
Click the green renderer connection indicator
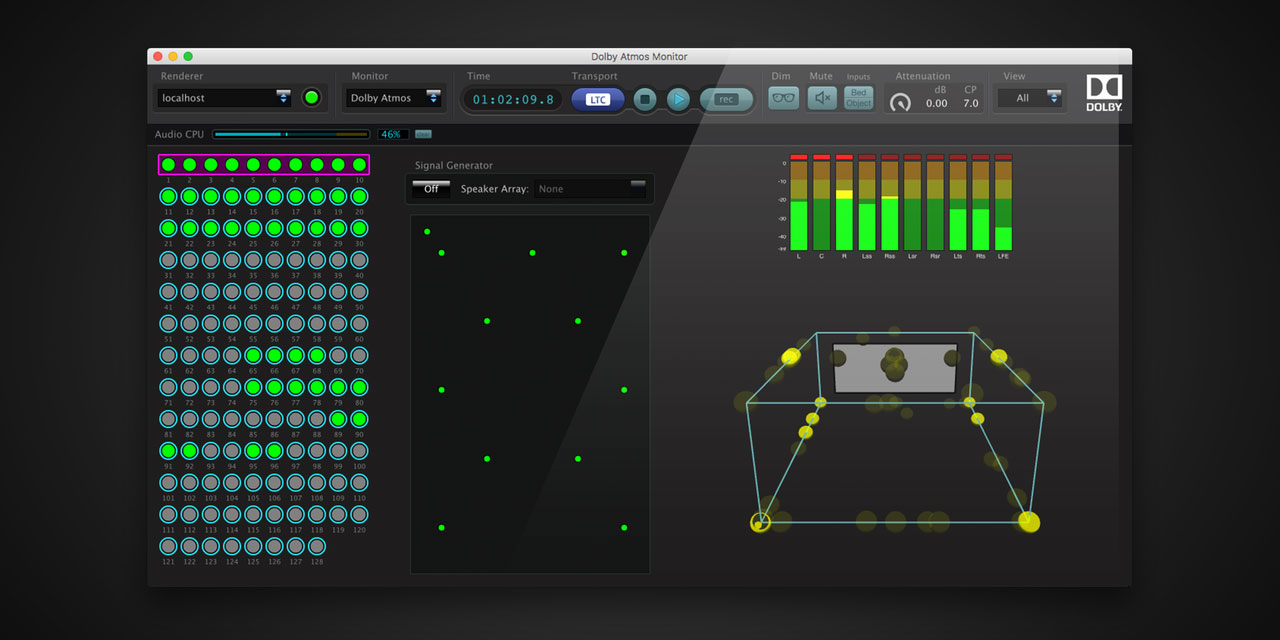point(312,98)
